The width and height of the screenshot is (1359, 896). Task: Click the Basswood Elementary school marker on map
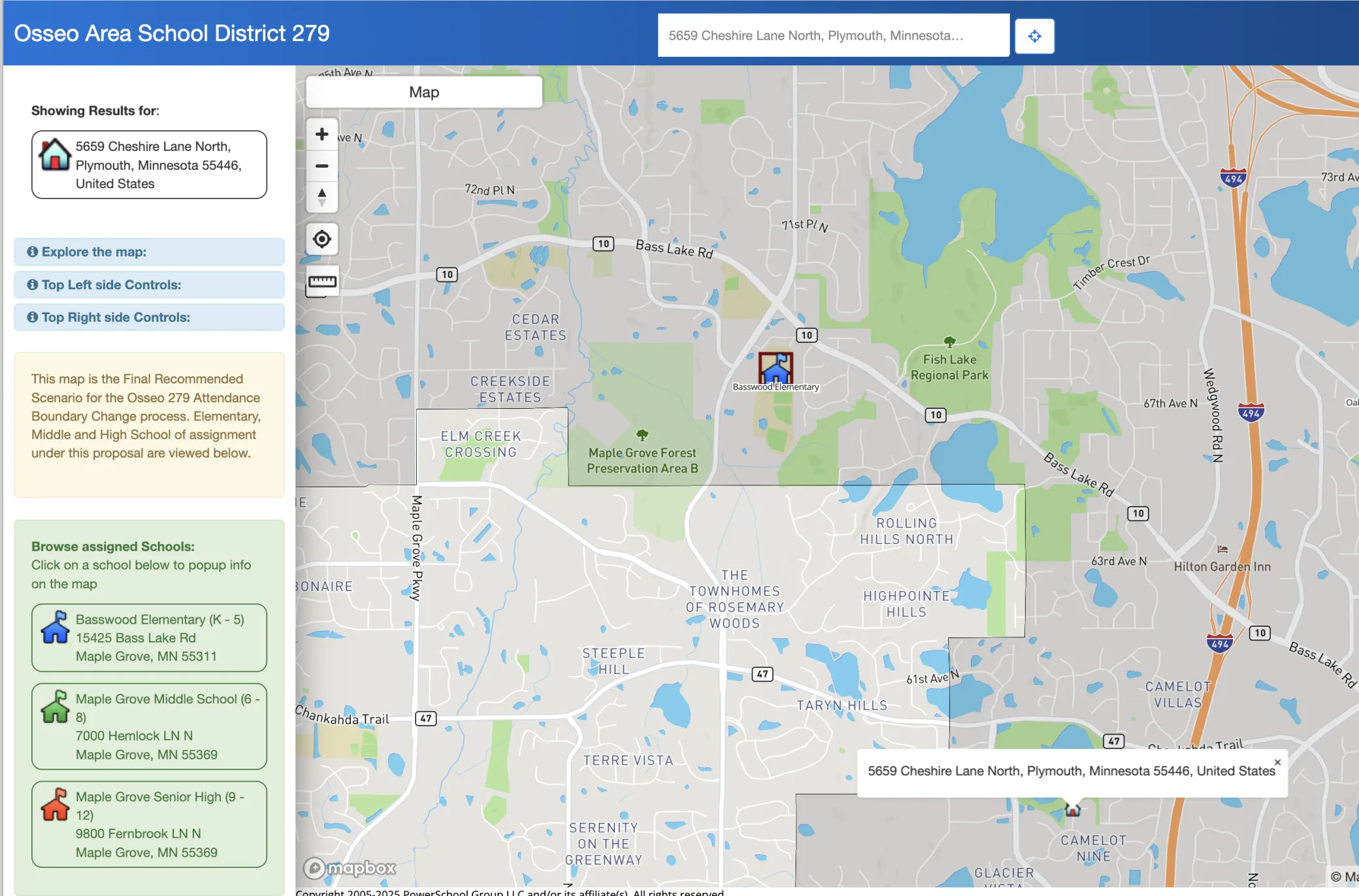tap(776, 368)
